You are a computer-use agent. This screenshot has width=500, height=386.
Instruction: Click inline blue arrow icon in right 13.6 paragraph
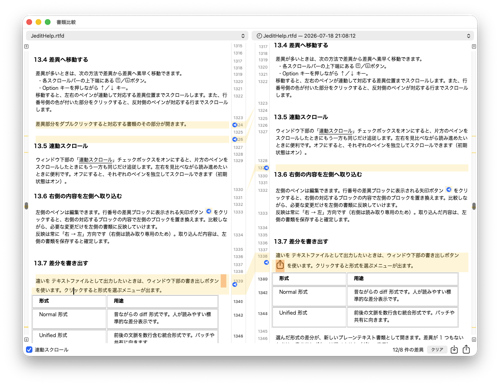[449, 190]
